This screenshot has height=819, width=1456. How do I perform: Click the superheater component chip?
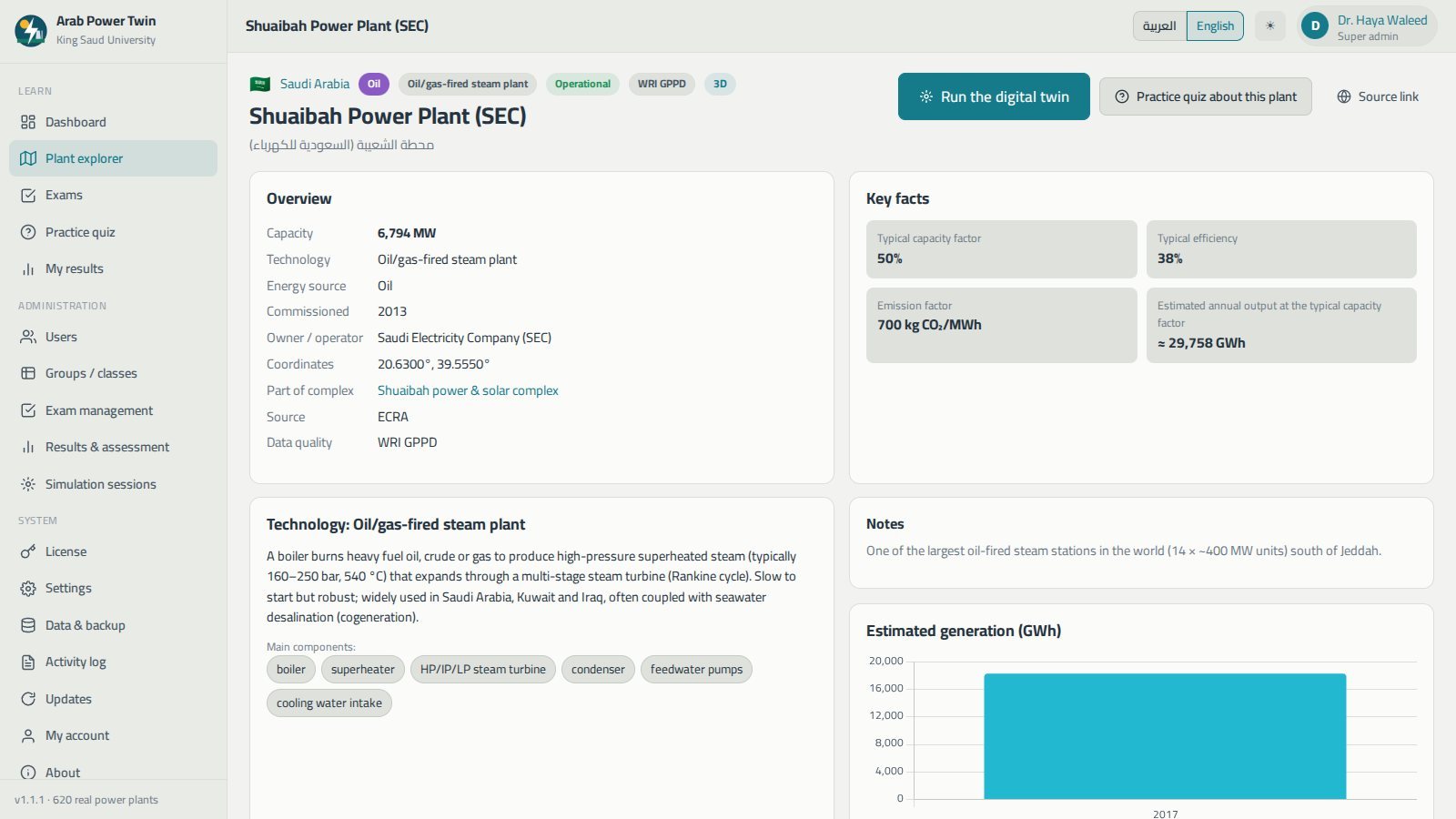(363, 670)
